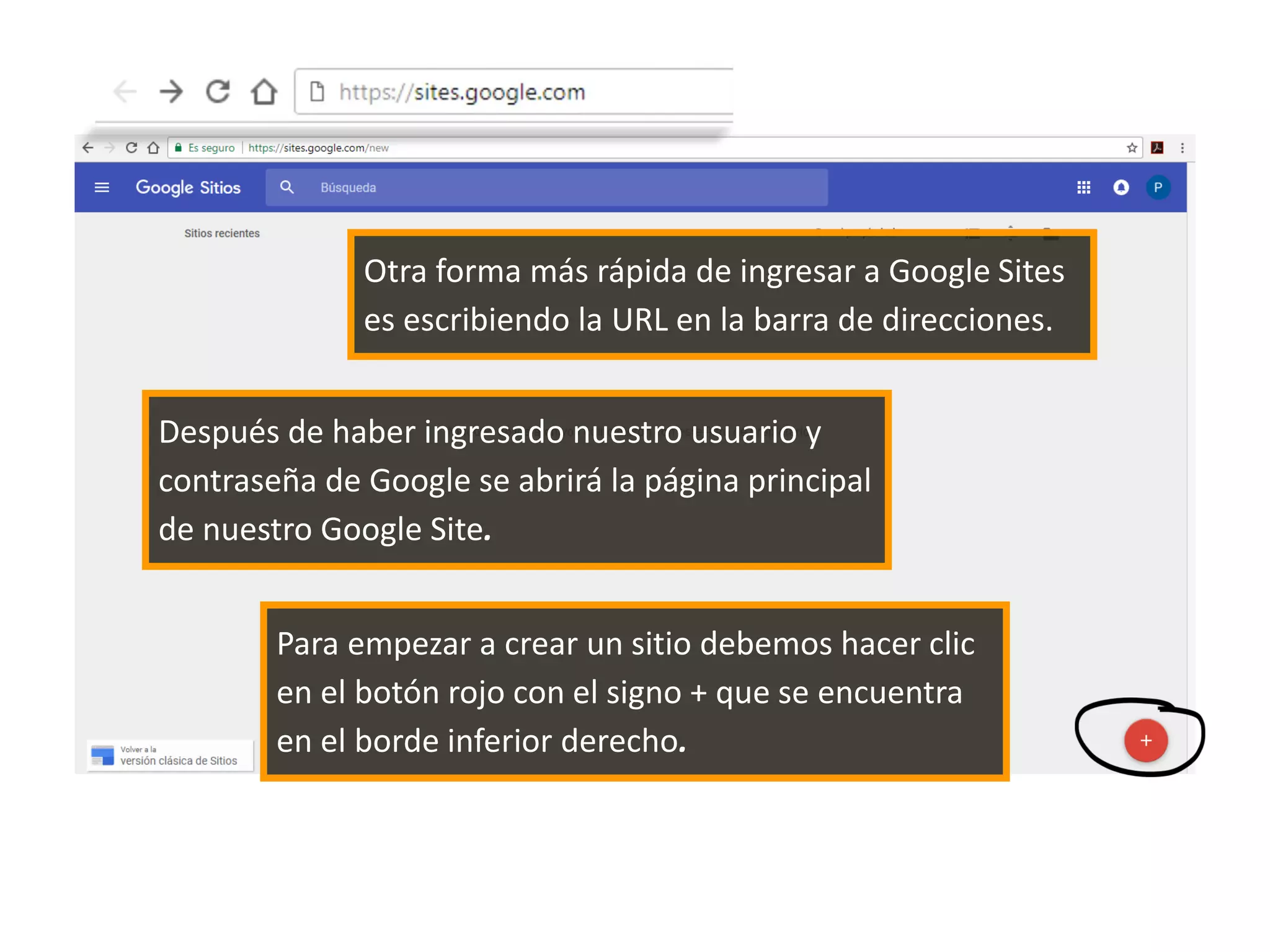Click the green secure padlock icon

click(179, 148)
